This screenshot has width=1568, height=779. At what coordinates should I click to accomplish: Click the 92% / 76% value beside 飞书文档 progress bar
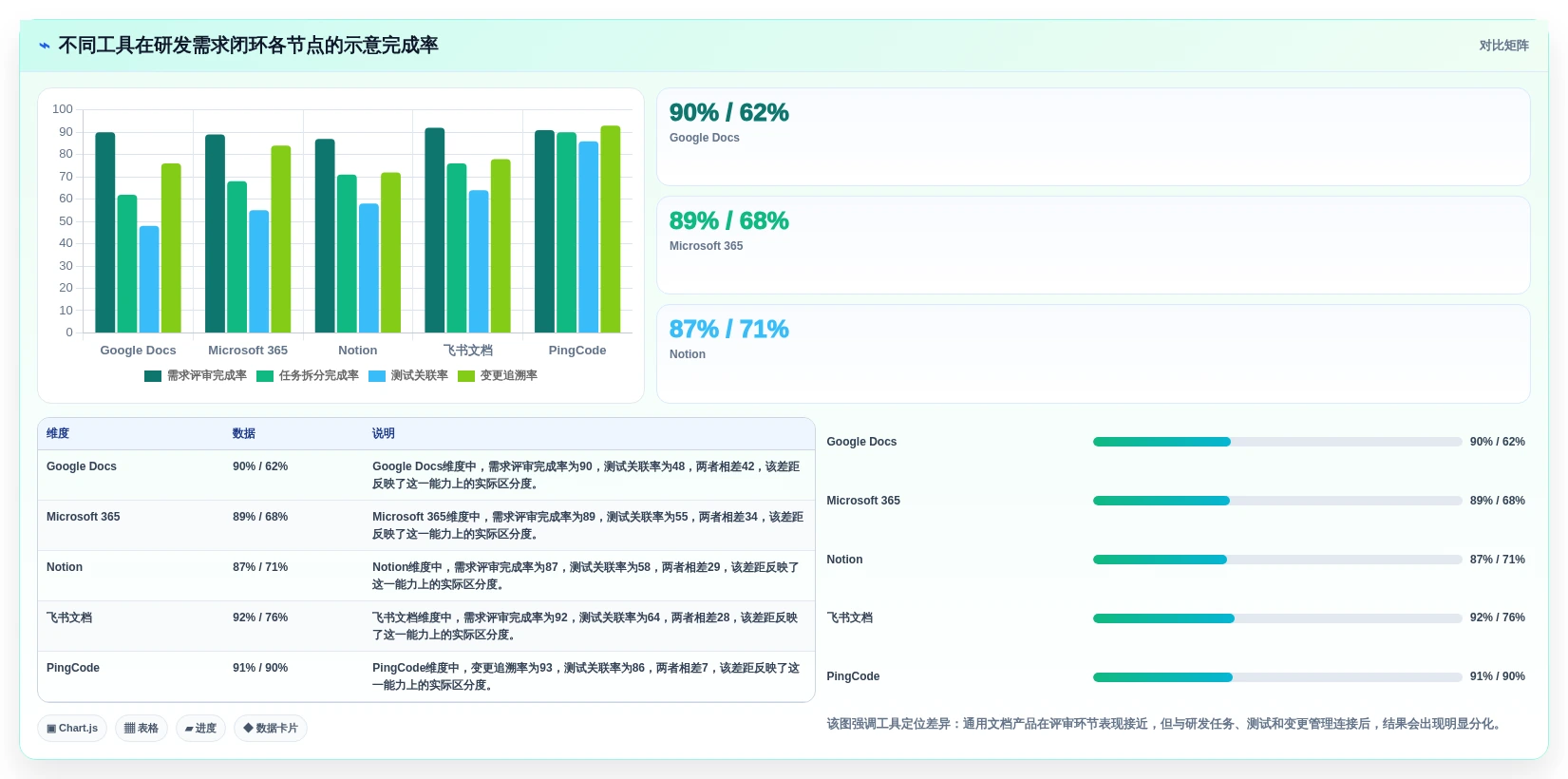pos(1497,617)
